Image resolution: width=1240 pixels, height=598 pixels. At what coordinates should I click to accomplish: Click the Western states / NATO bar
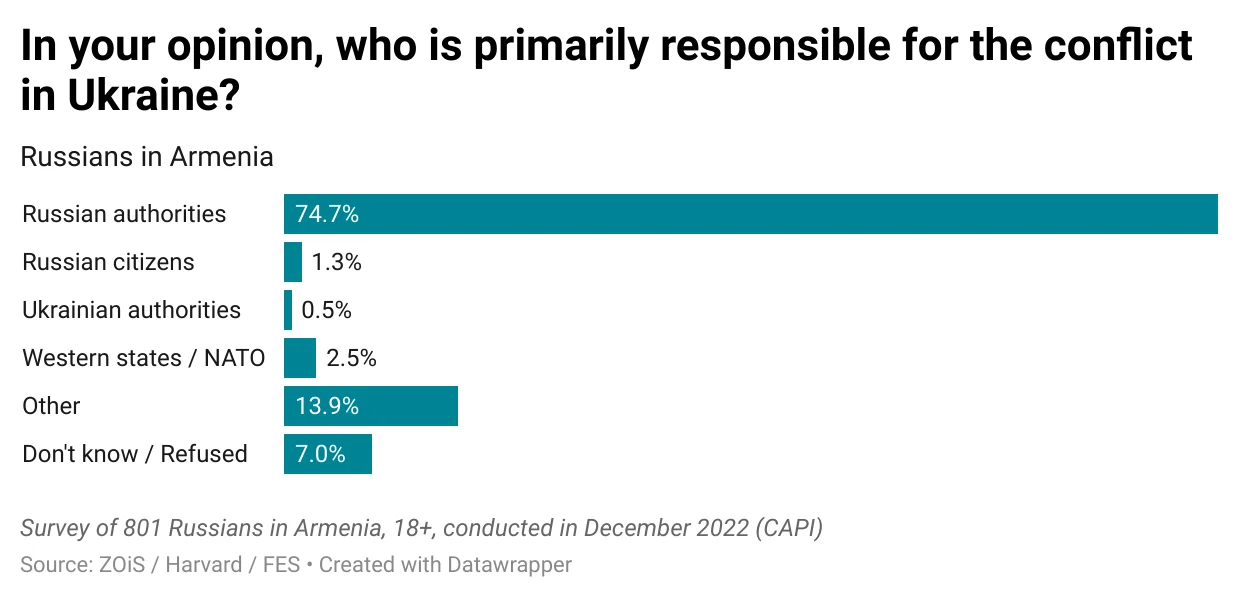300,358
